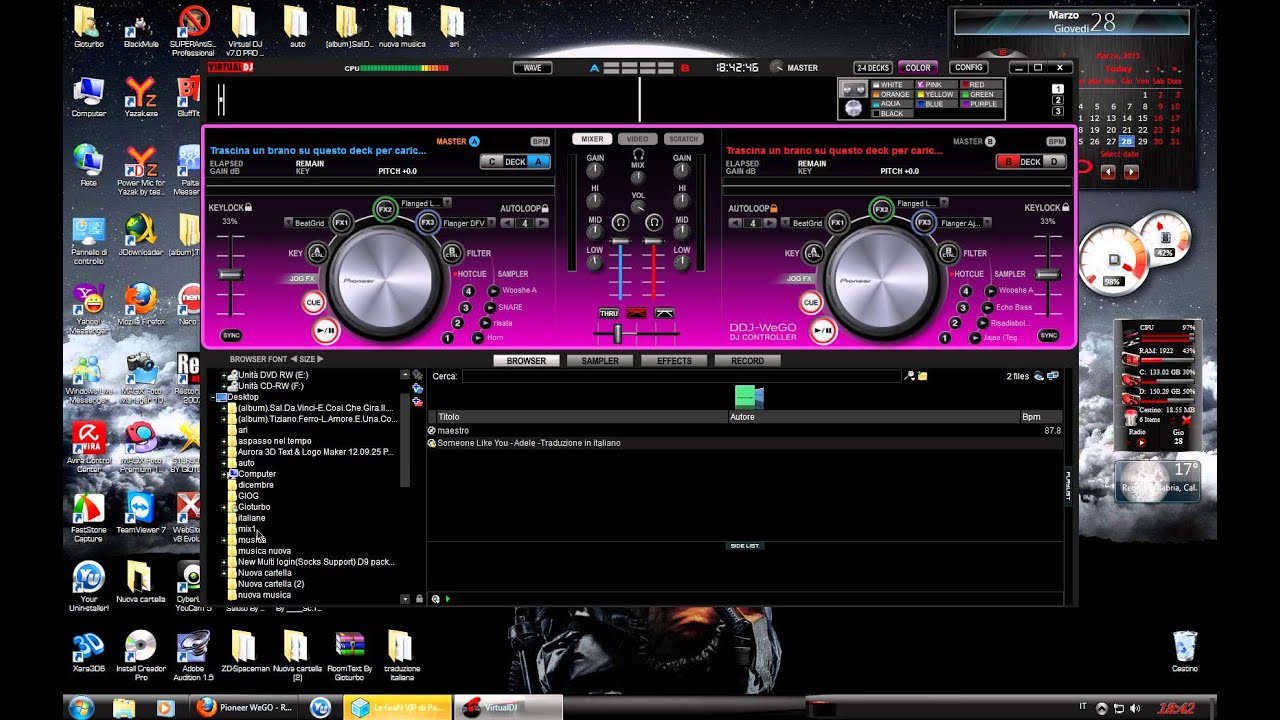Switch to the RECORD tab

click(x=747, y=361)
